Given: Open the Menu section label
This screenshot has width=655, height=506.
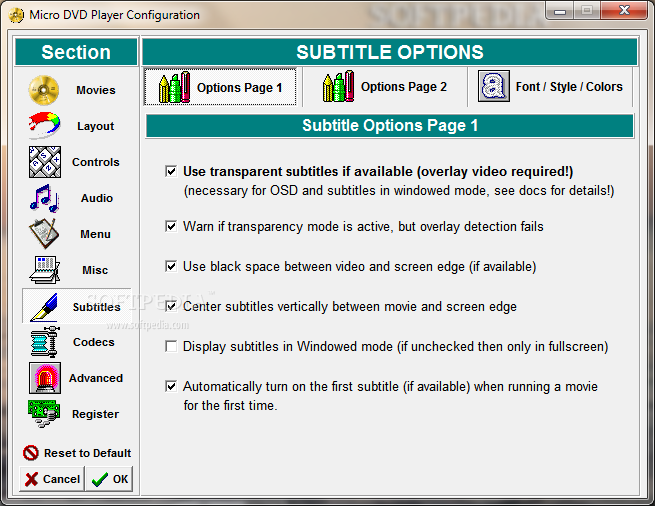Looking at the screenshot, I should [96, 234].
